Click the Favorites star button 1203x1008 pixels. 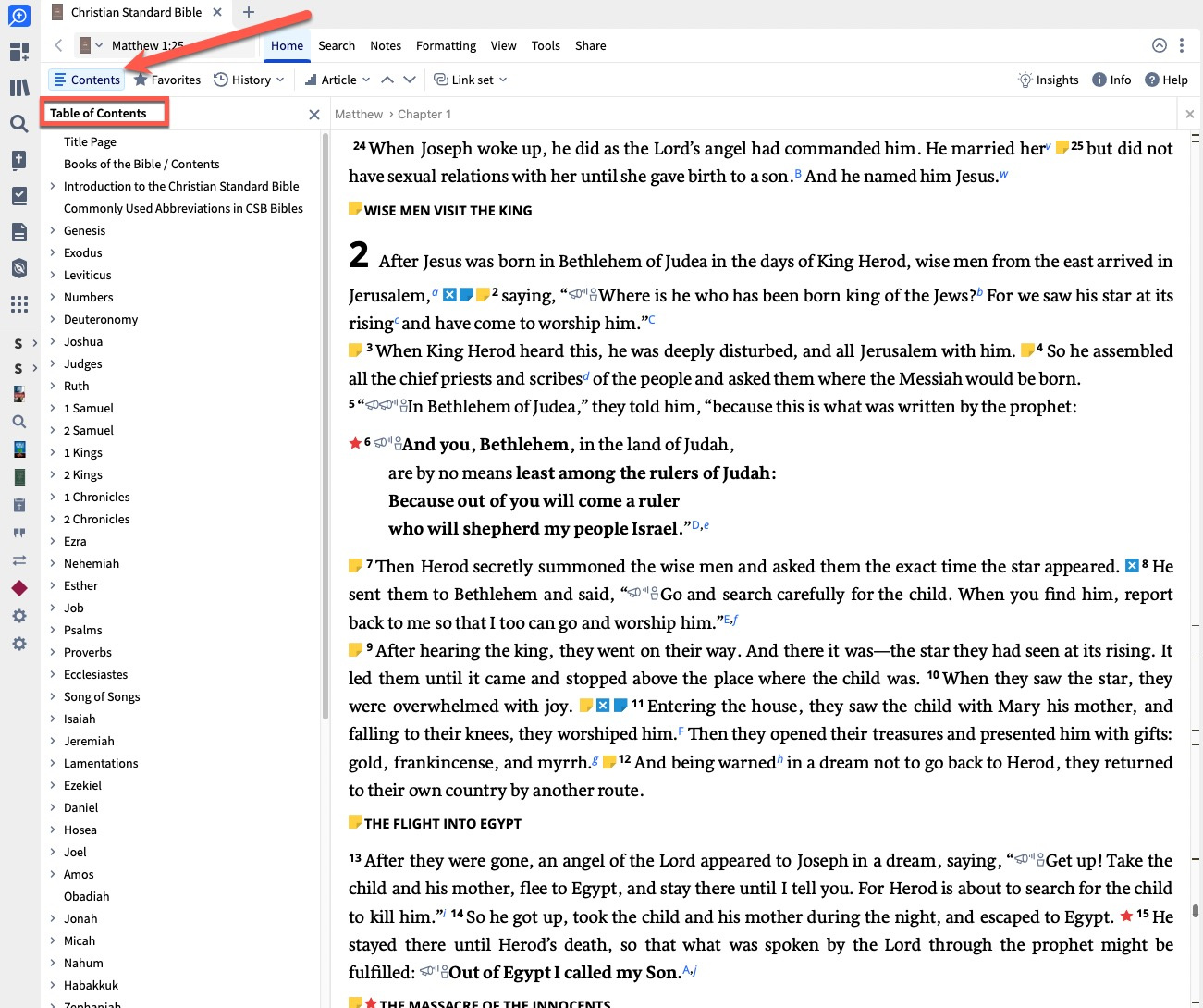pyautogui.click(x=167, y=80)
